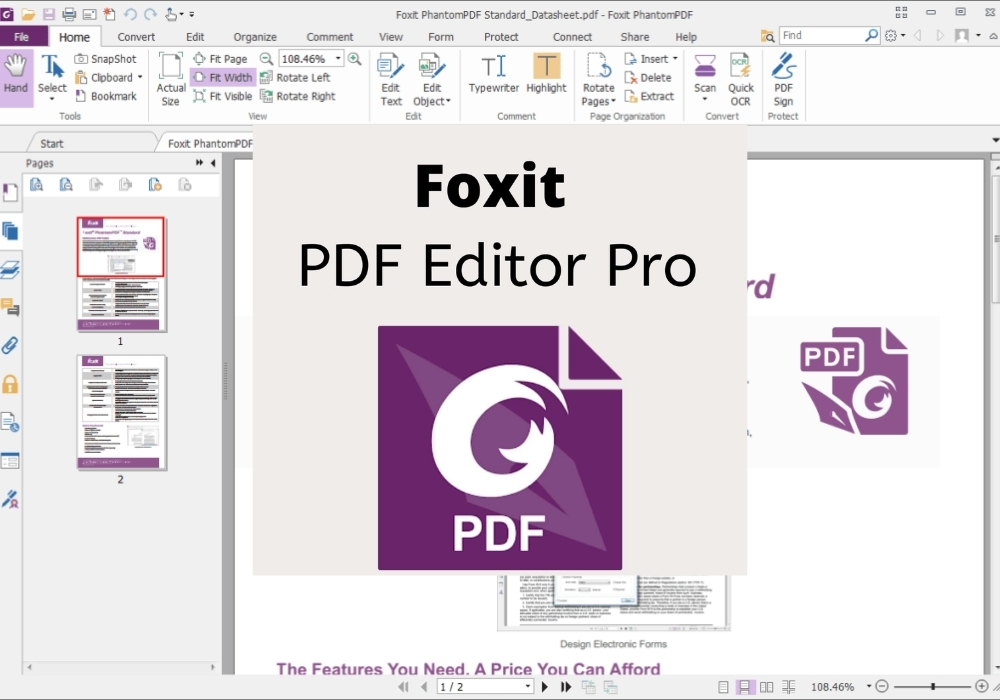Expand the Rotate Pages dropdown

[614, 101]
